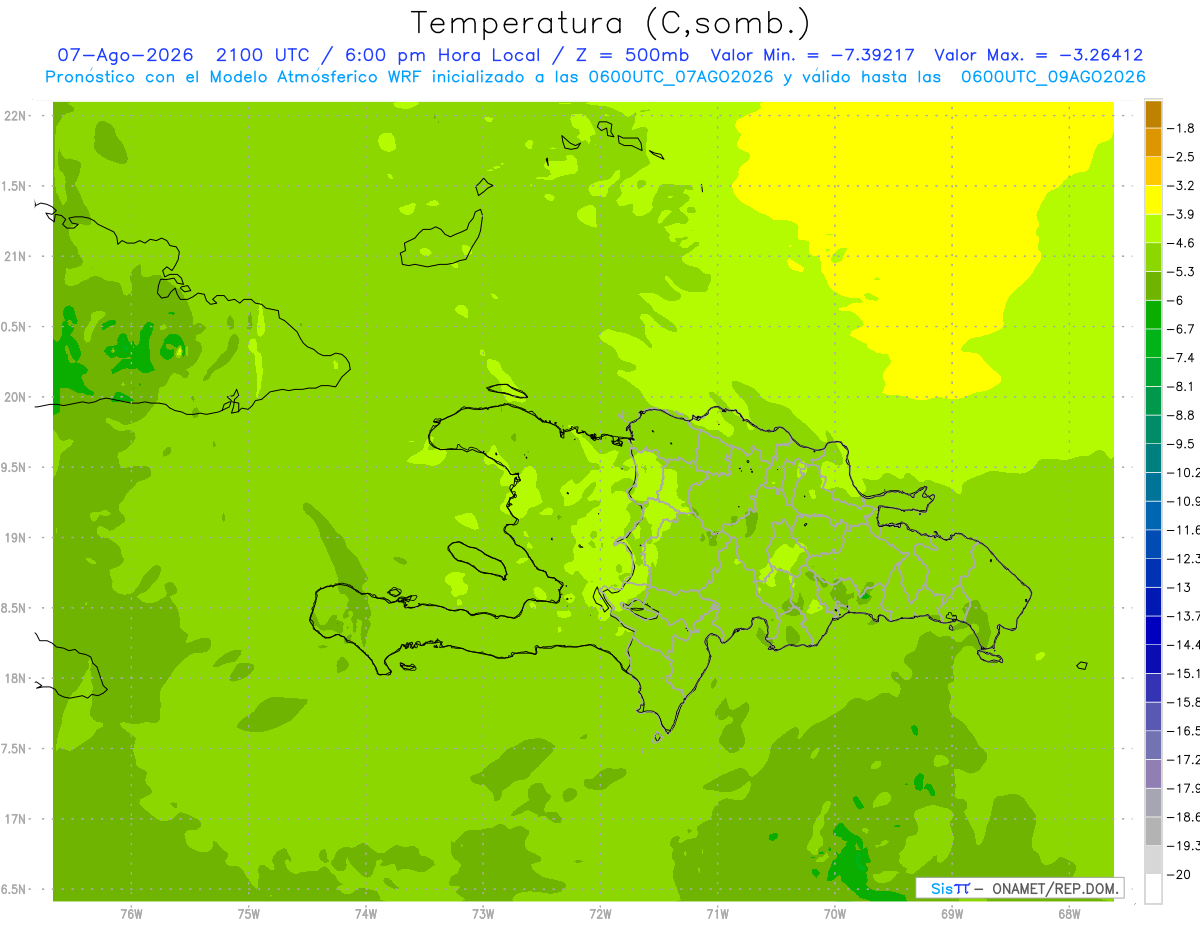
Task: Click the '68W' longitude label
Action: [x=1069, y=914]
